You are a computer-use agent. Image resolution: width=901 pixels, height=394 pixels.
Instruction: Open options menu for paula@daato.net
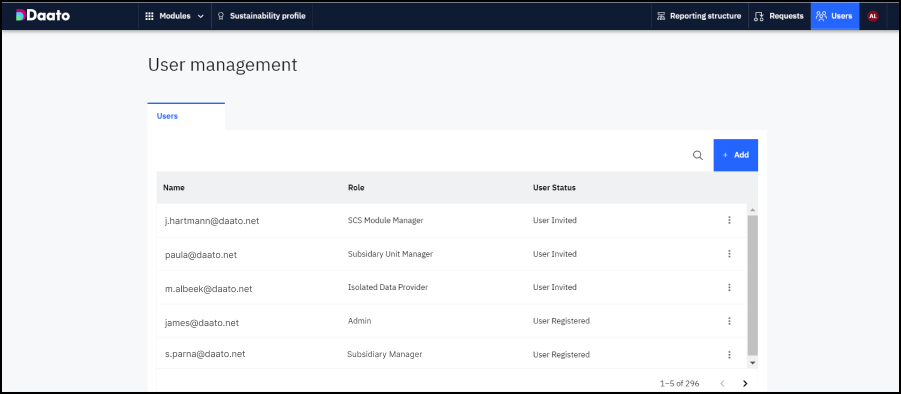(x=729, y=253)
